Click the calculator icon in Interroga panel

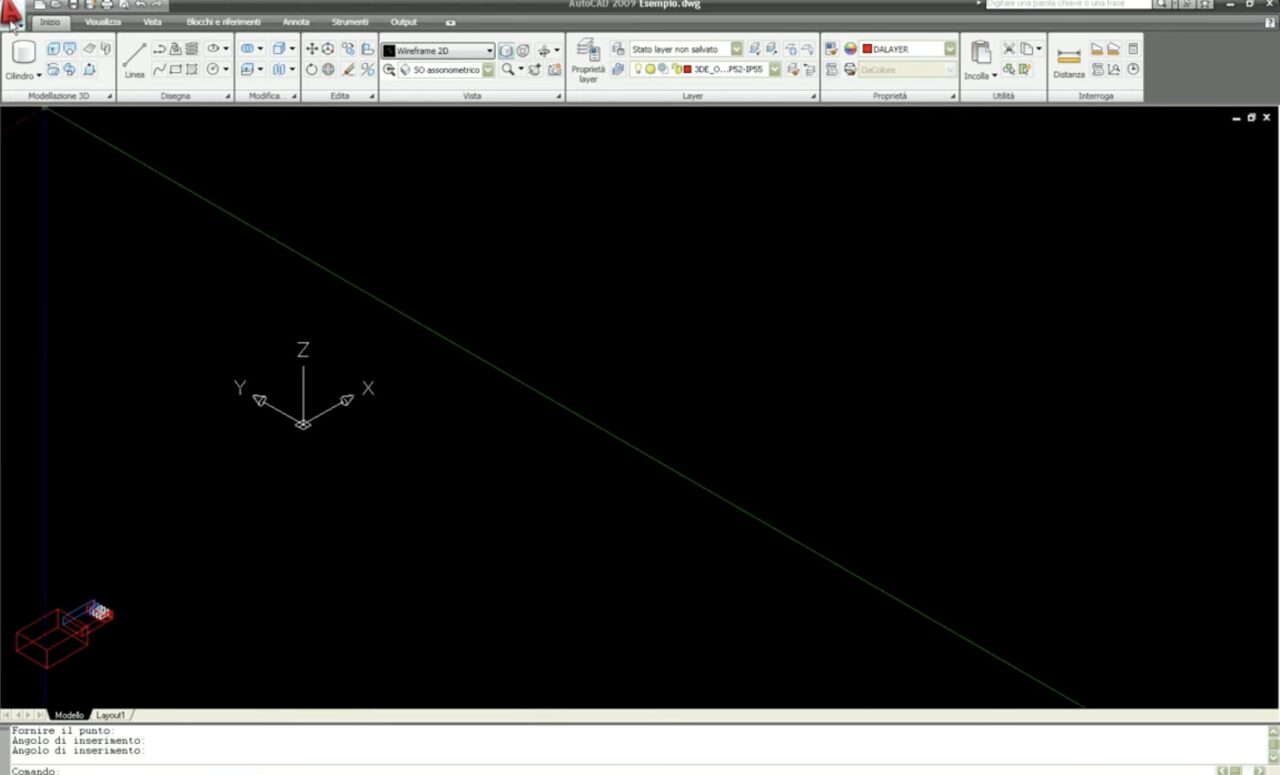pos(1133,49)
